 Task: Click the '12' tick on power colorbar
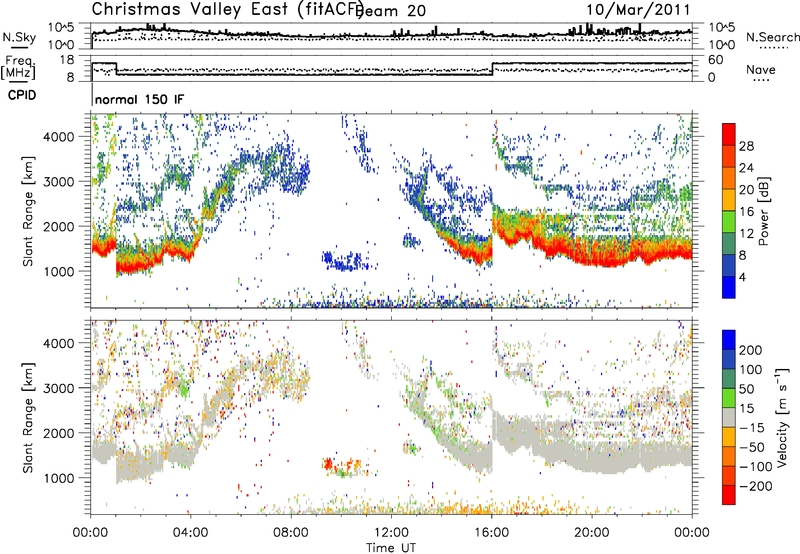[746, 234]
